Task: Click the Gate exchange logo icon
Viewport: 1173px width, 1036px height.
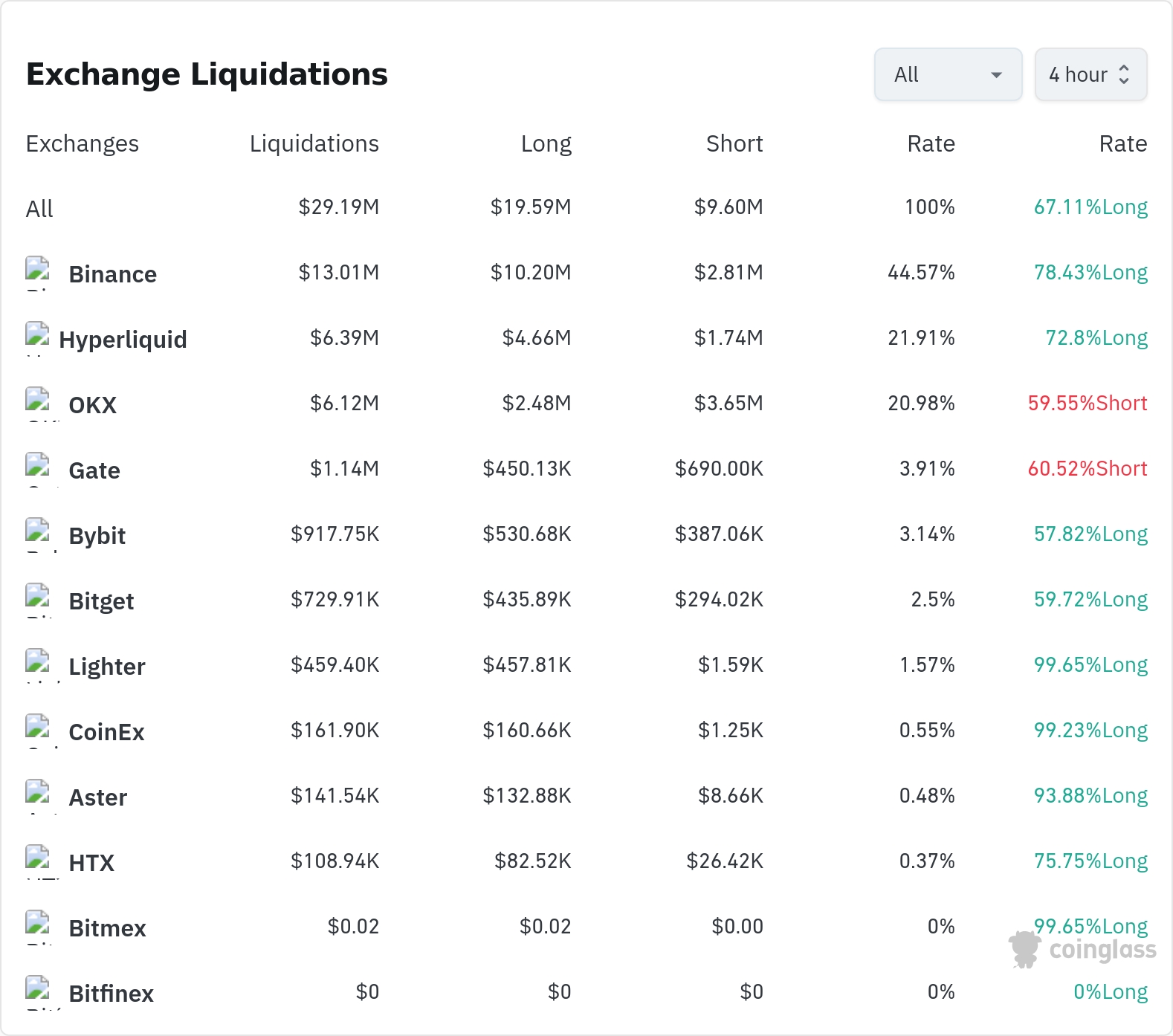Action: 37,470
